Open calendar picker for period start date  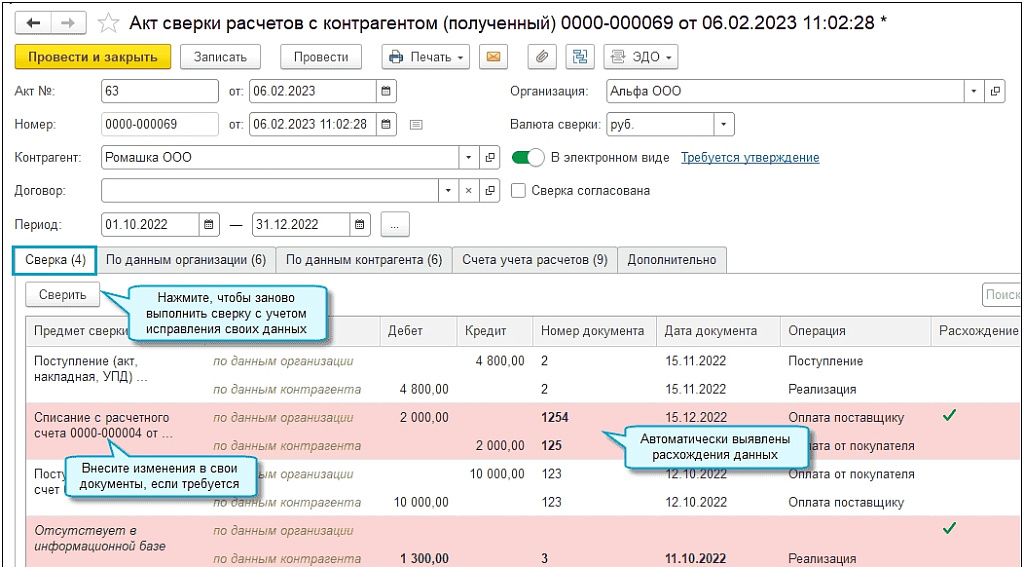(210, 224)
